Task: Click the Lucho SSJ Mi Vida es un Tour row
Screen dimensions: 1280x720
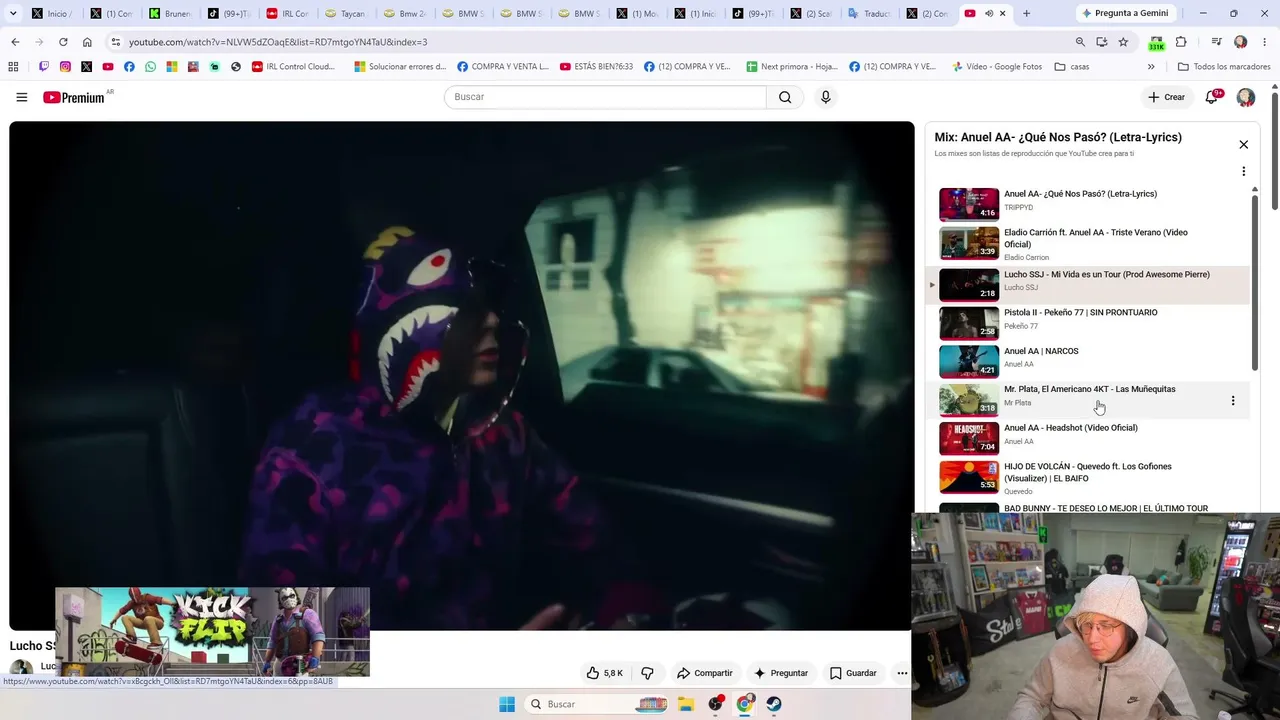Action: pyautogui.click(x=1088, y=285)
